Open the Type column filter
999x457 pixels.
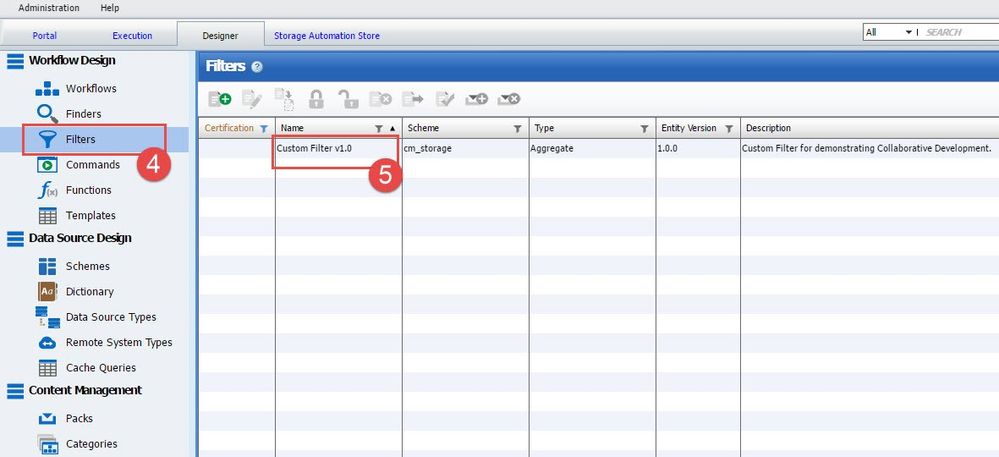click(x=644, y=129)
